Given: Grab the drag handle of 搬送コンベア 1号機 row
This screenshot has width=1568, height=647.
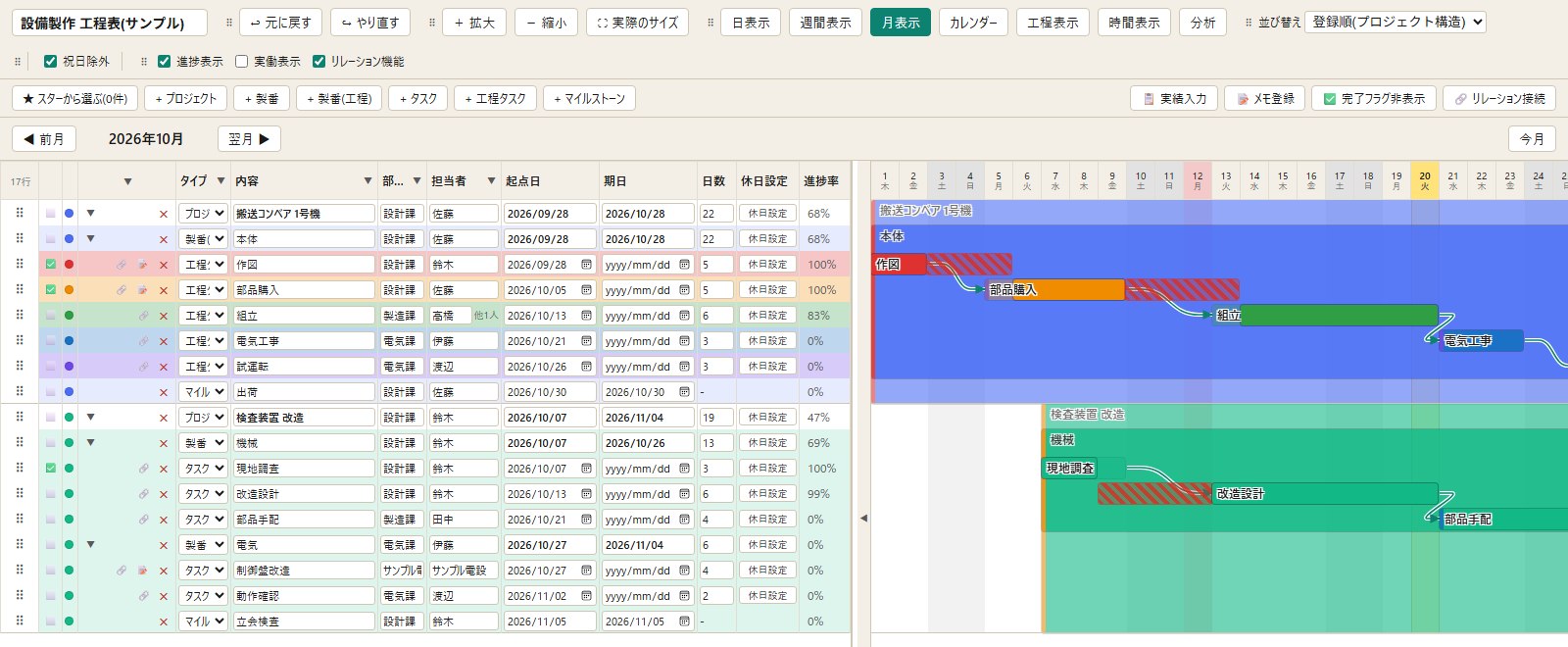Looking at the screenshot, I should 20,213.
